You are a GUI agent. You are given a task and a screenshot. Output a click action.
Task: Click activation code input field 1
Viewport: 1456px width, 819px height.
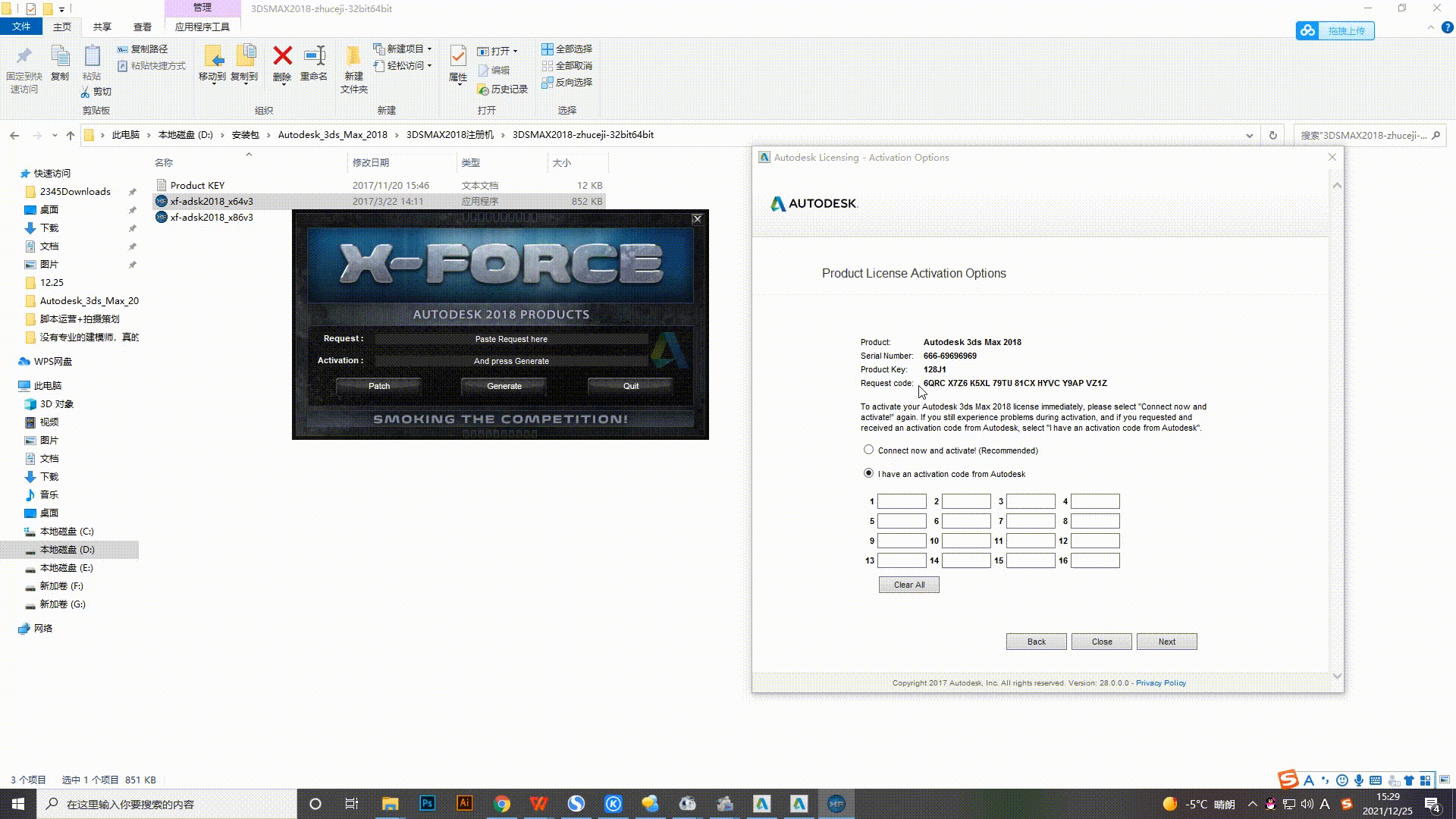[x=902, y=501]
